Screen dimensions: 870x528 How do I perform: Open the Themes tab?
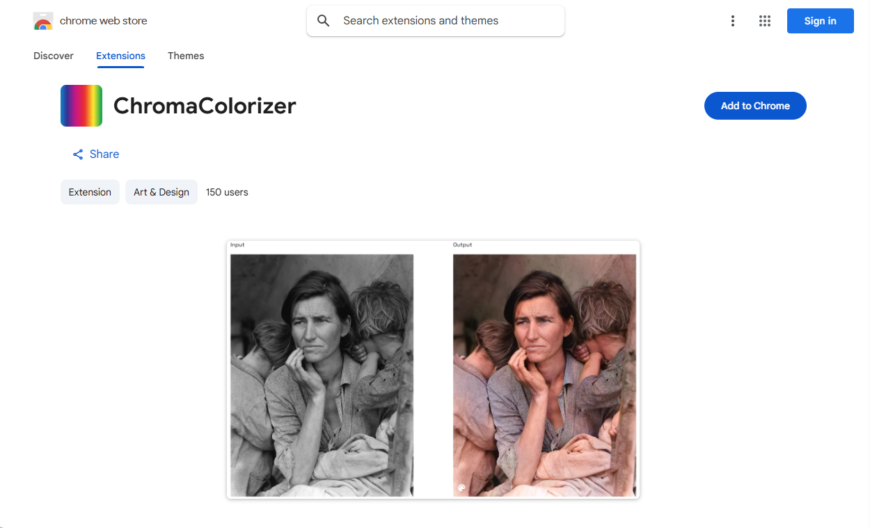pyautogui.click(x=186, y=55)
